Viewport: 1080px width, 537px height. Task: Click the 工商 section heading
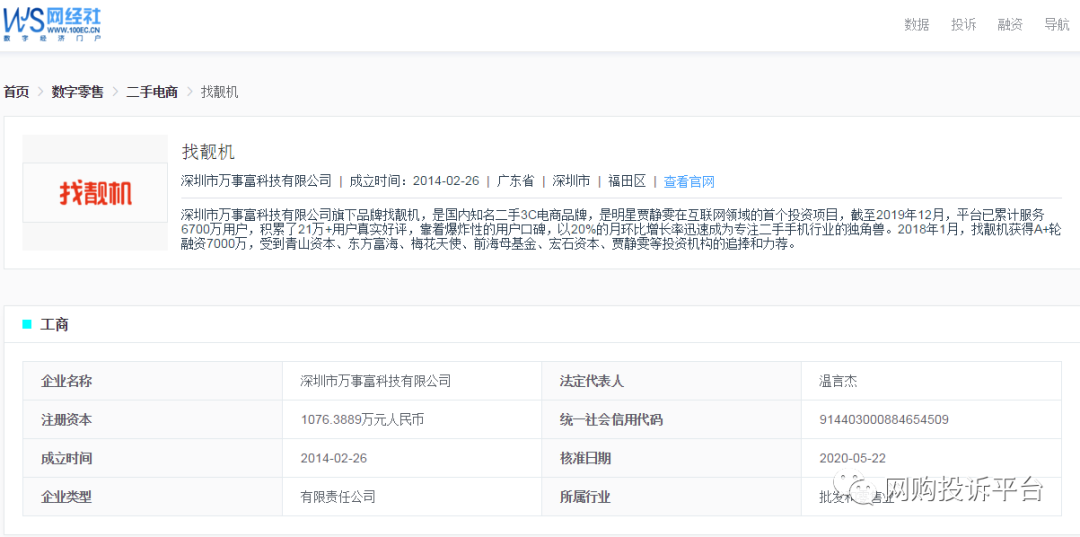click(x=54, y=325)
